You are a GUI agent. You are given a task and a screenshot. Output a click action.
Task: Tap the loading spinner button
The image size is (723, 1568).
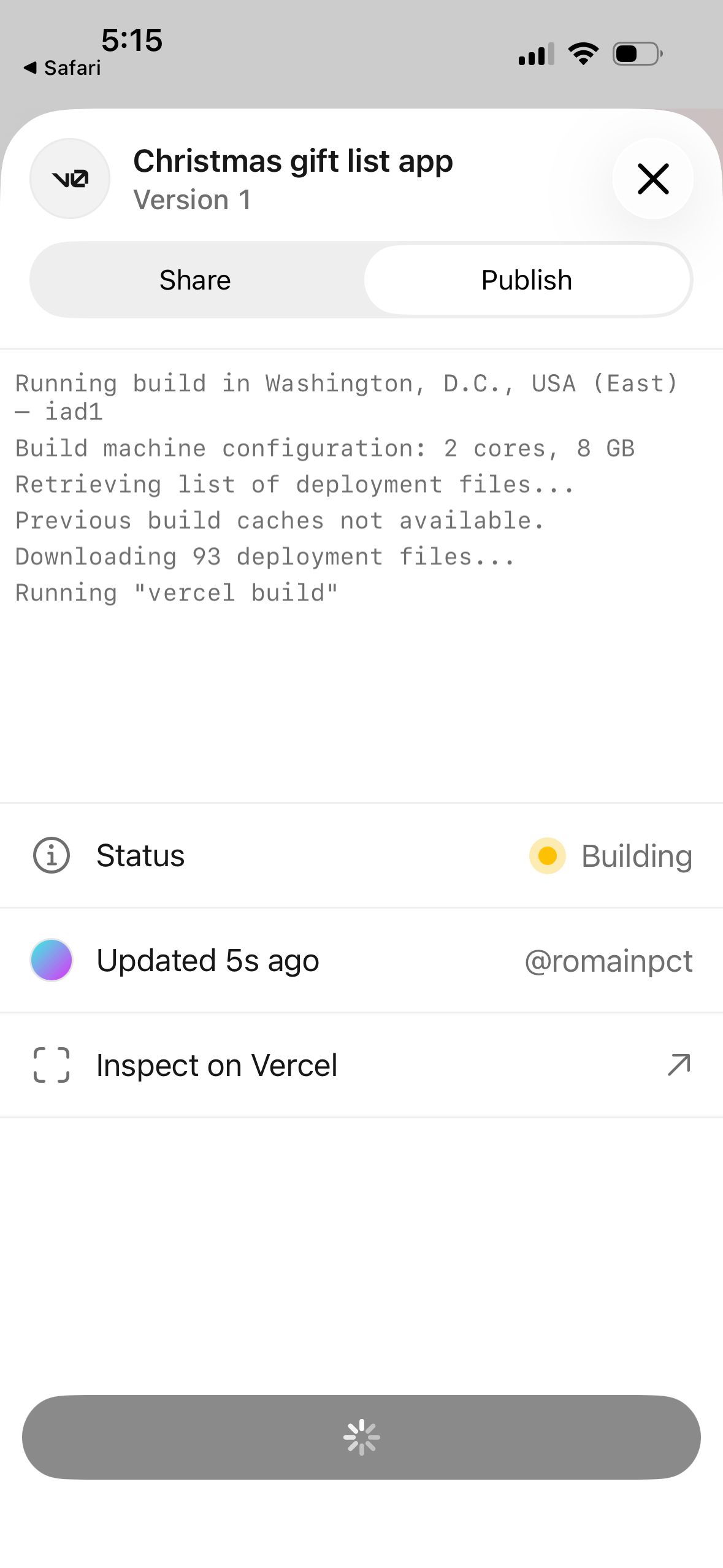pos(361,1437)
